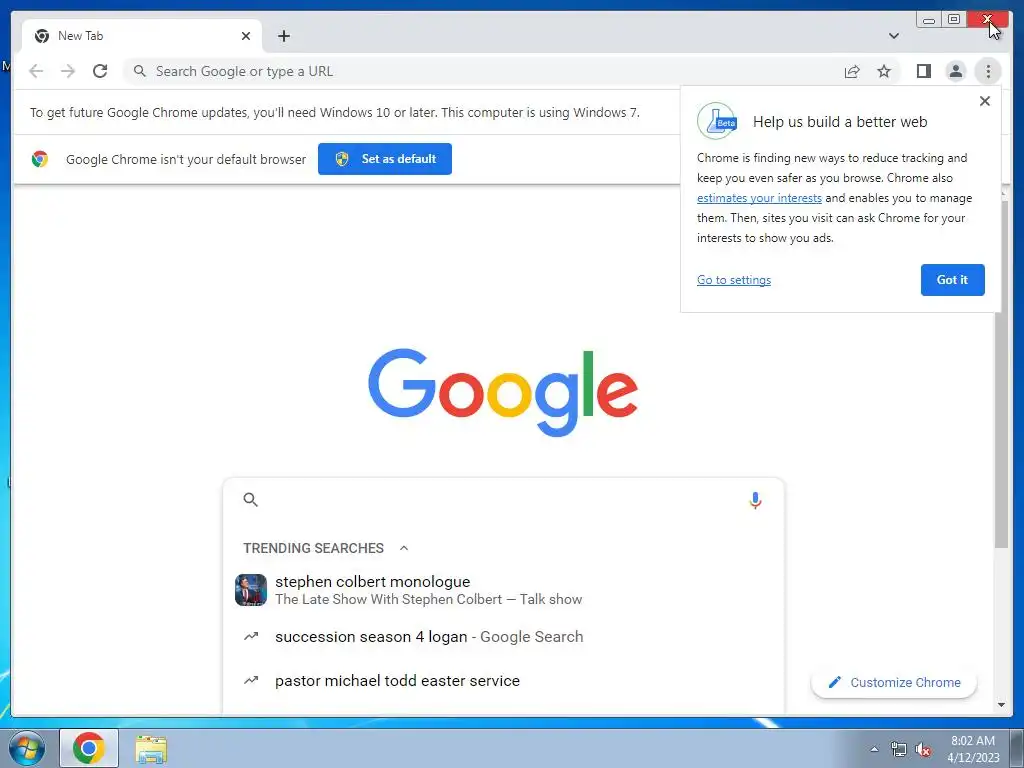Open the Customize Chrome button
Image resolution: width=1024 pixels, height=768 pixels.
click(x=893, y=682)
